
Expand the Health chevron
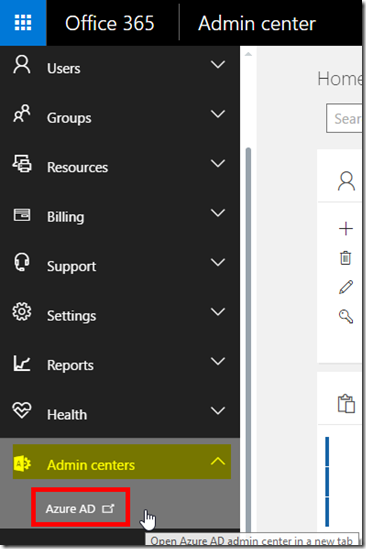(218, 411)
